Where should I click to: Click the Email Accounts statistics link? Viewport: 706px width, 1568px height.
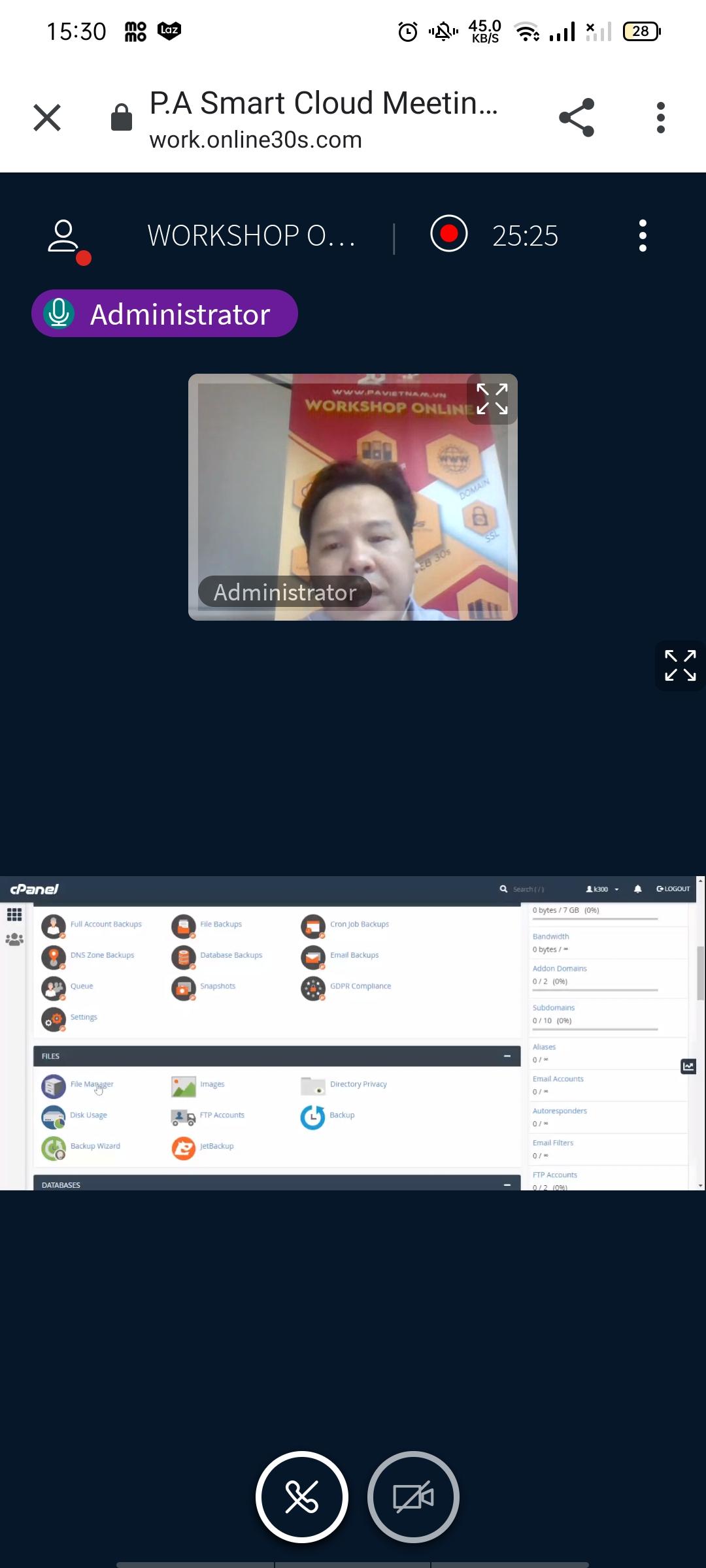(558, 1079)
